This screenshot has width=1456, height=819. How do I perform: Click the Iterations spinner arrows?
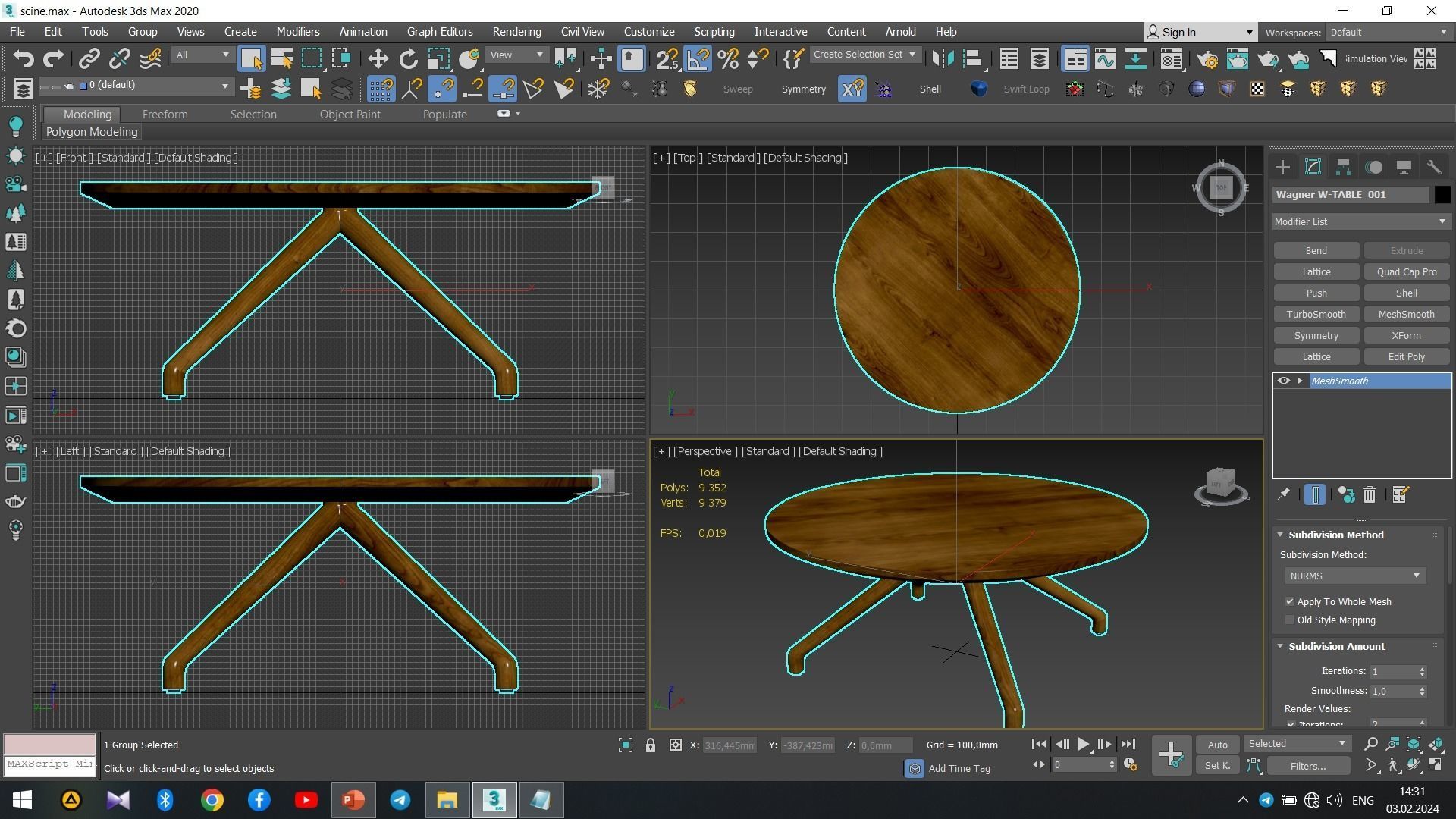1422,671
